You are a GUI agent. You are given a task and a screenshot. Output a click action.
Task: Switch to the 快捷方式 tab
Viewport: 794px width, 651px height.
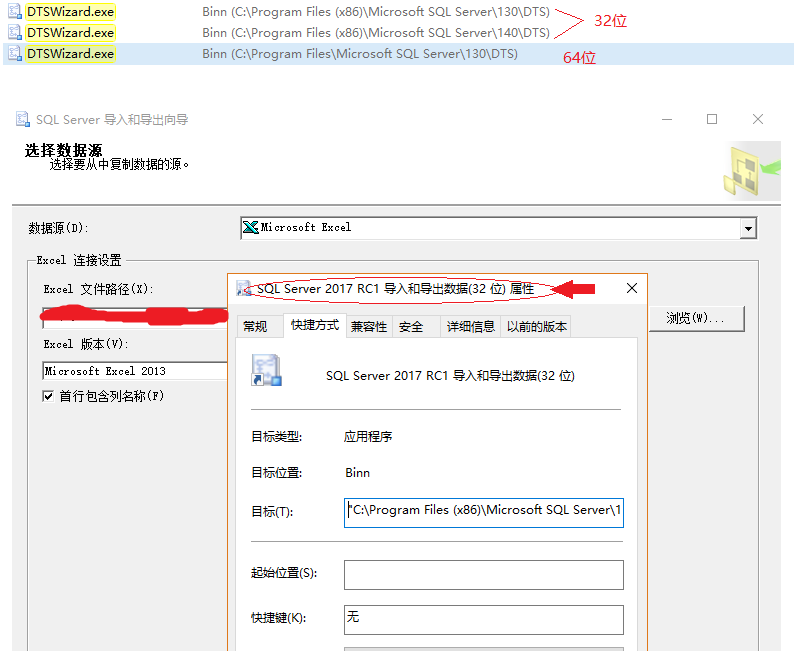[x=314, y=325]
